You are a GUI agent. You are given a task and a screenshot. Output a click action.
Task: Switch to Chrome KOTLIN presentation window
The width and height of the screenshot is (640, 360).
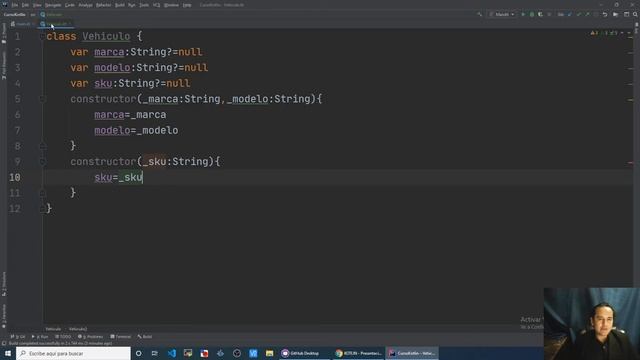pos(358,353)
